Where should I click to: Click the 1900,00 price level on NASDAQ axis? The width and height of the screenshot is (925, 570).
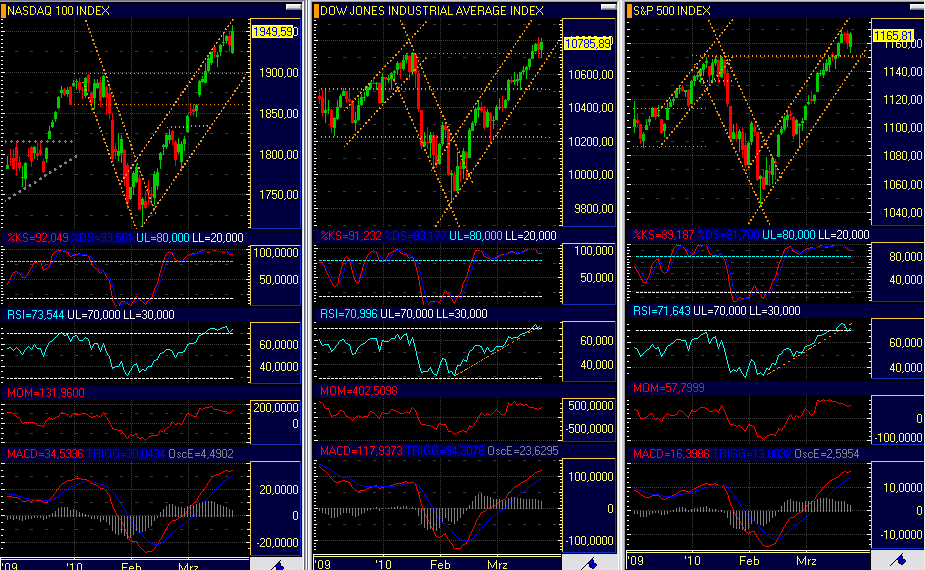tap(278, 73)
